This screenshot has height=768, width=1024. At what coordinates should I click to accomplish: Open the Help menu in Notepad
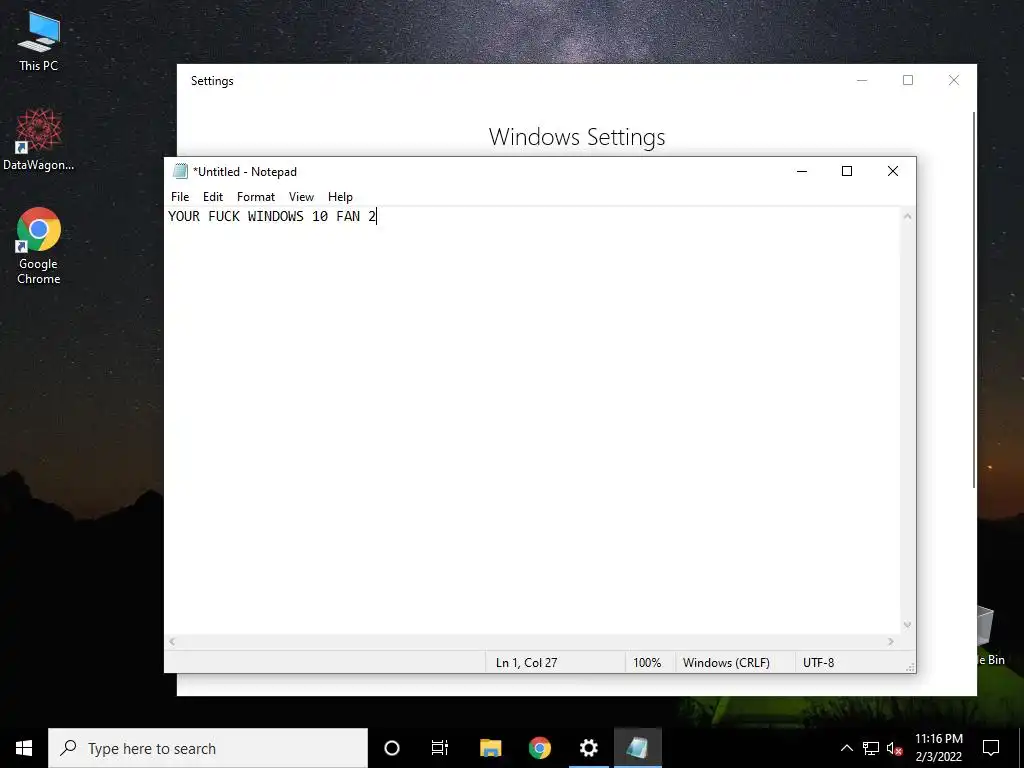pos(340,197)
